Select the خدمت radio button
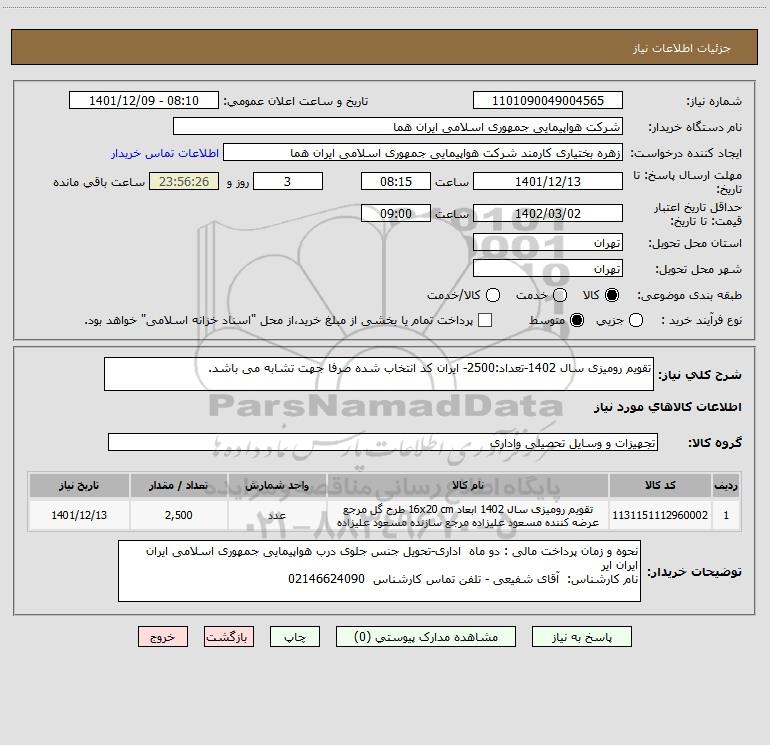The width and height of the screenshot is (770, 745). 560,295
